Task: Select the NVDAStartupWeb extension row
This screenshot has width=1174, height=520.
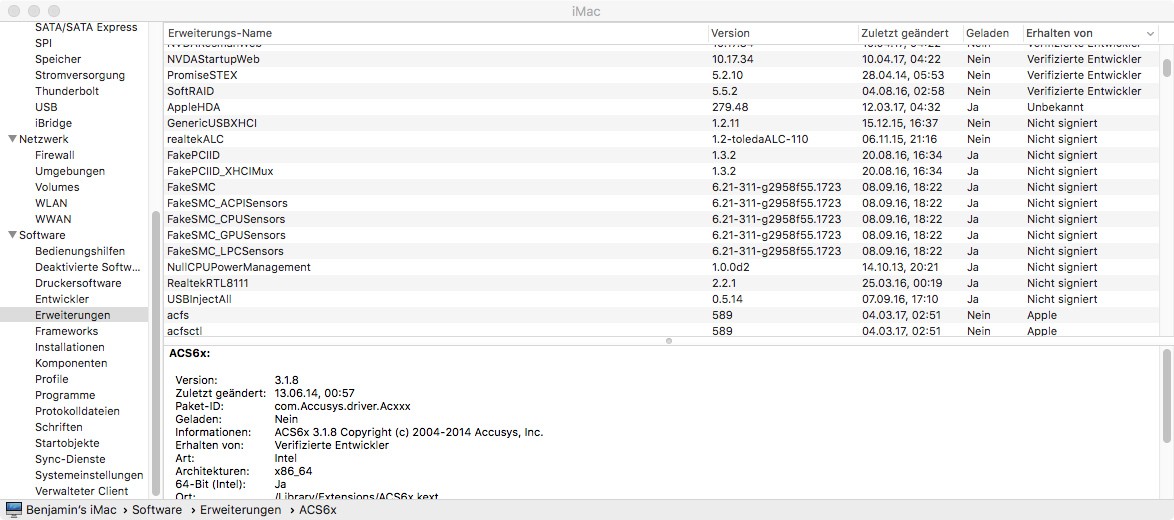Action: (661, 59)
